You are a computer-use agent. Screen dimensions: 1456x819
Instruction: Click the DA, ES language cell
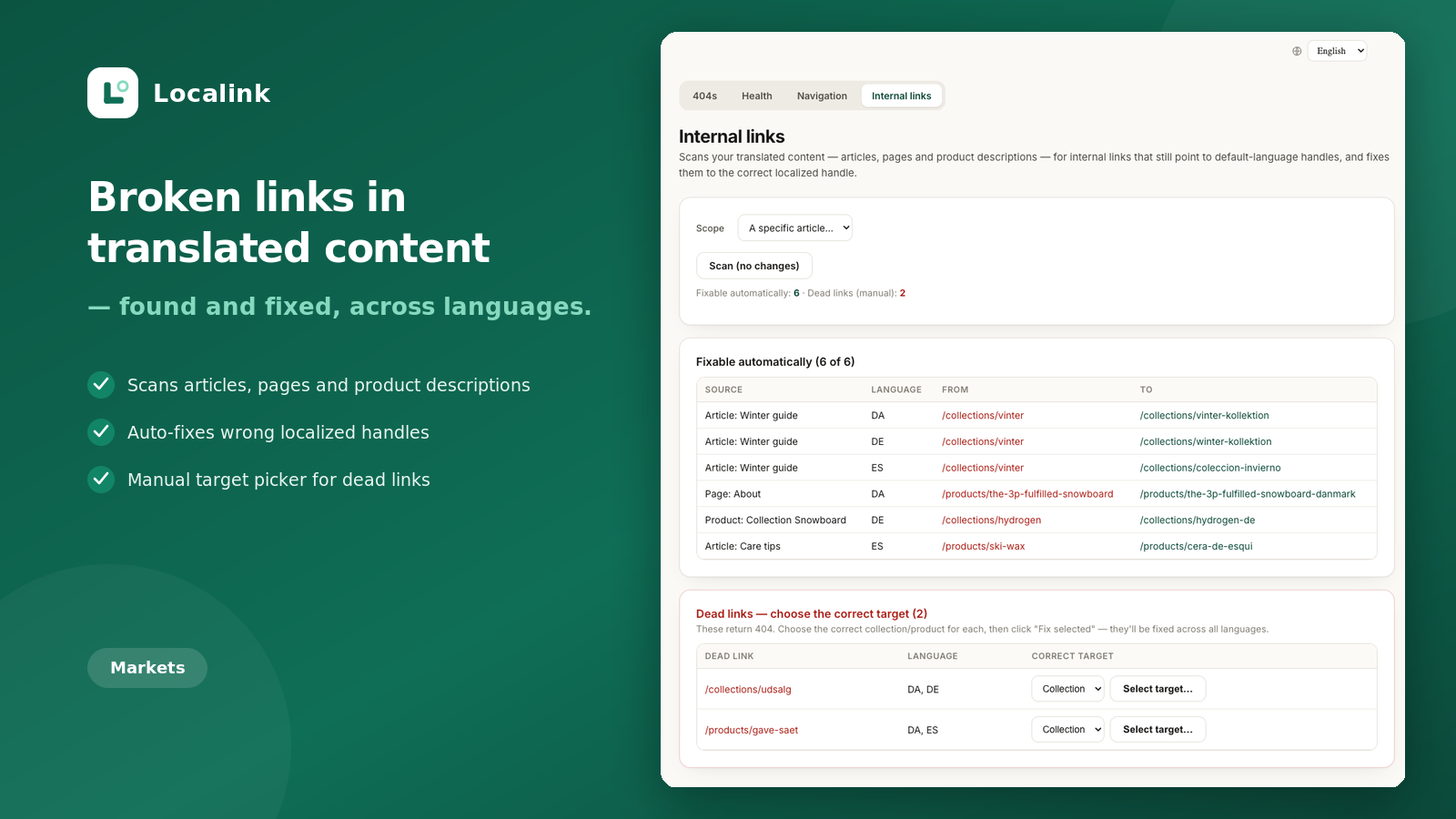coord(923,731)
